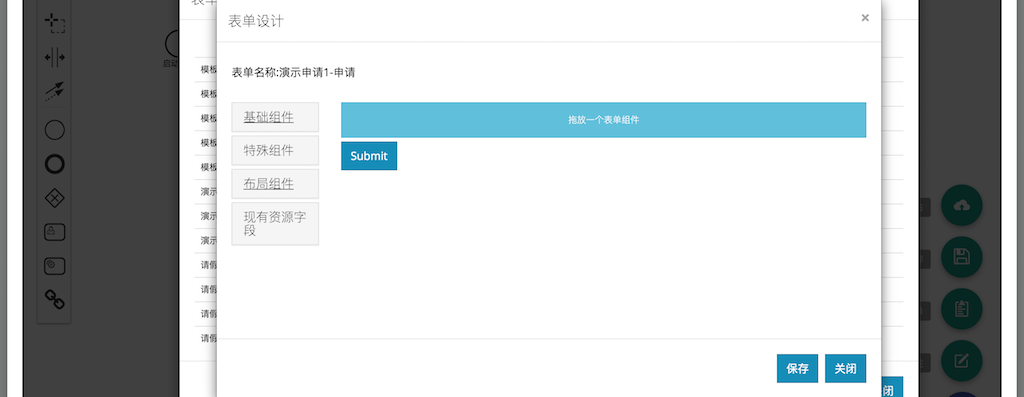
Task: Click the green floppy save button
Action: 961,257
